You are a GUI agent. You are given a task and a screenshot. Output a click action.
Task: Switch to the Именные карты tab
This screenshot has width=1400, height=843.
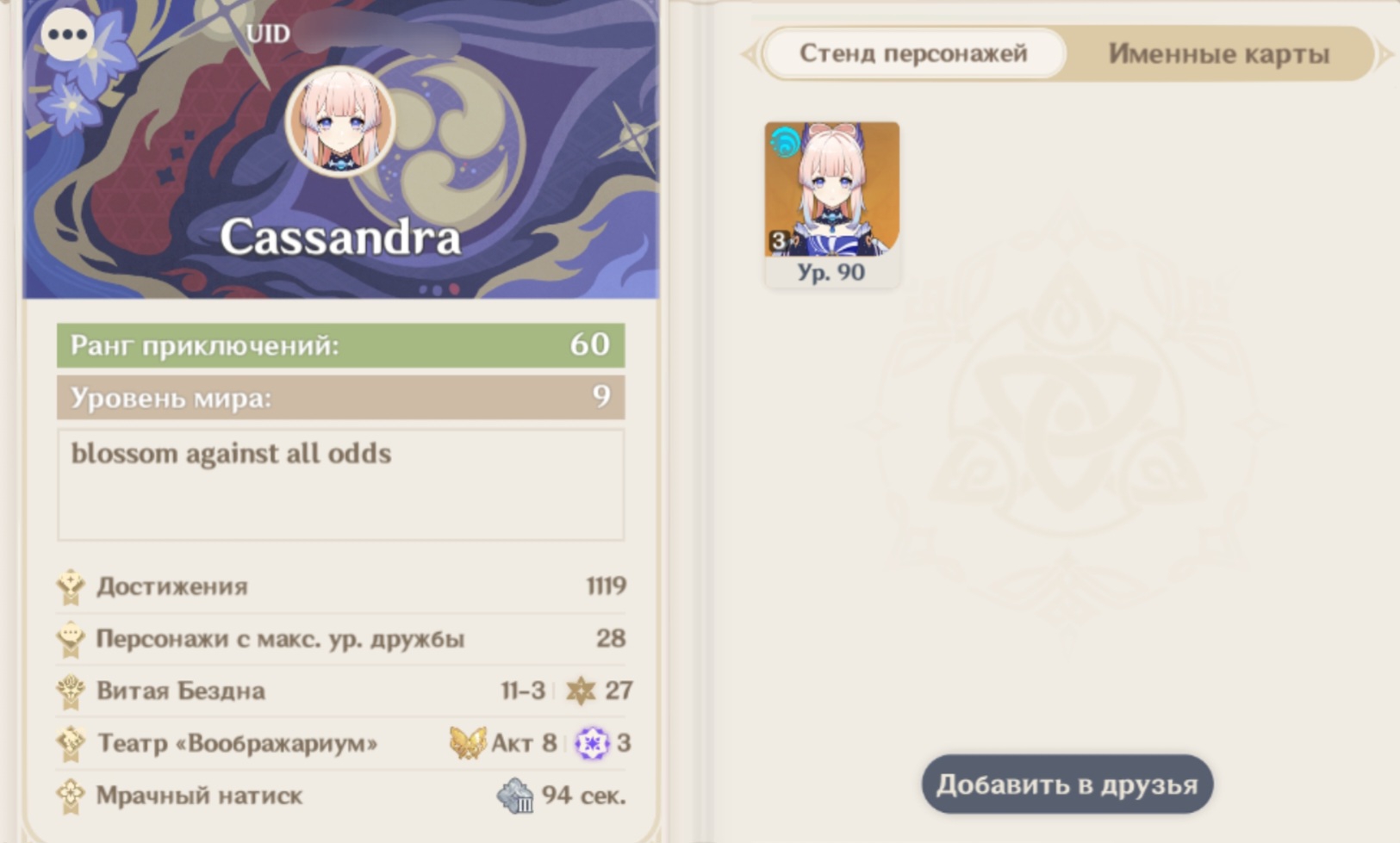1218,53
